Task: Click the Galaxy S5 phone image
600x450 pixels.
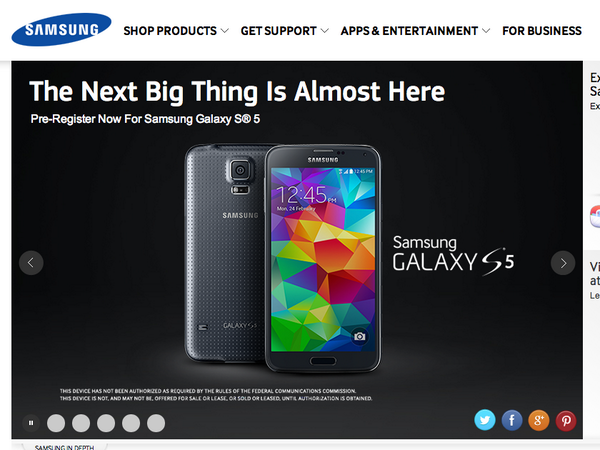Action: tap(283, 258)
